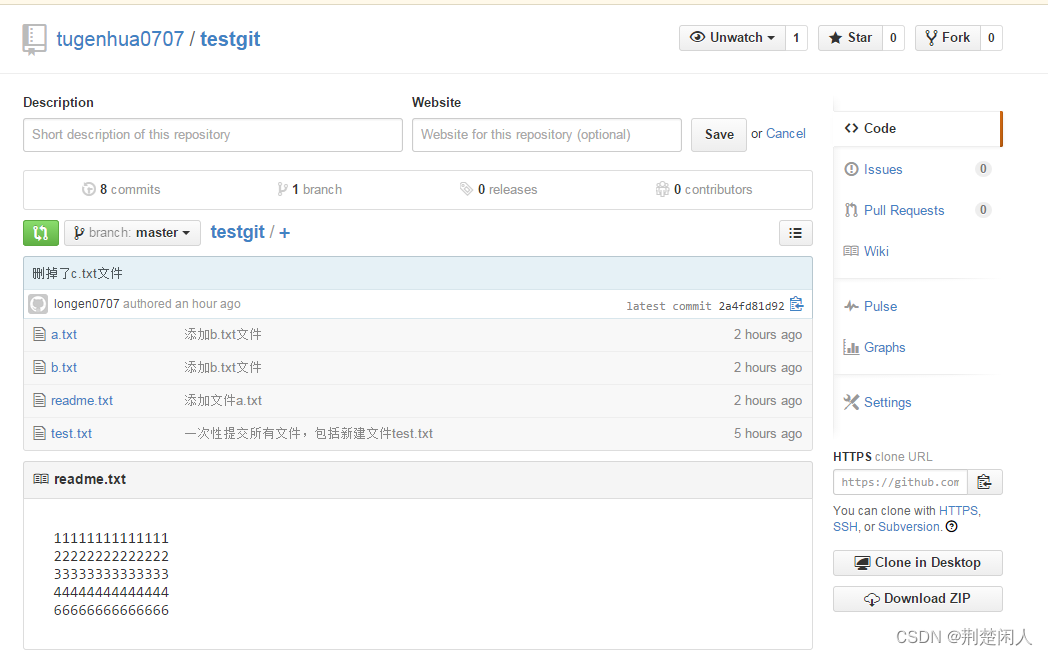
Task: Click the book icon in readme.txt preview header
Action: click(x=41, y=479)
